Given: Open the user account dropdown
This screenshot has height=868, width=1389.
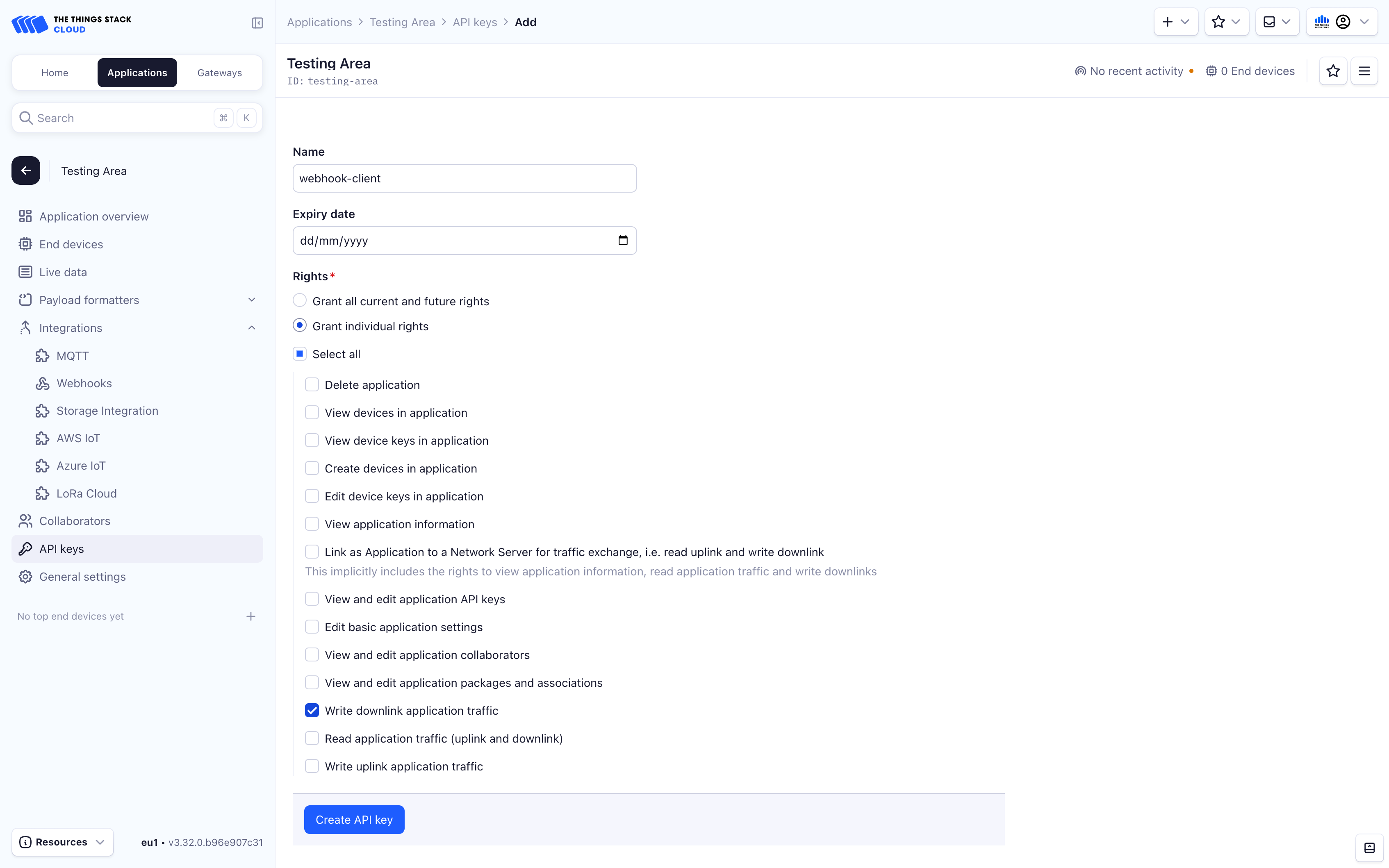Looking at the screenshot, I should pyautogui.click(x=1343, y=21).
